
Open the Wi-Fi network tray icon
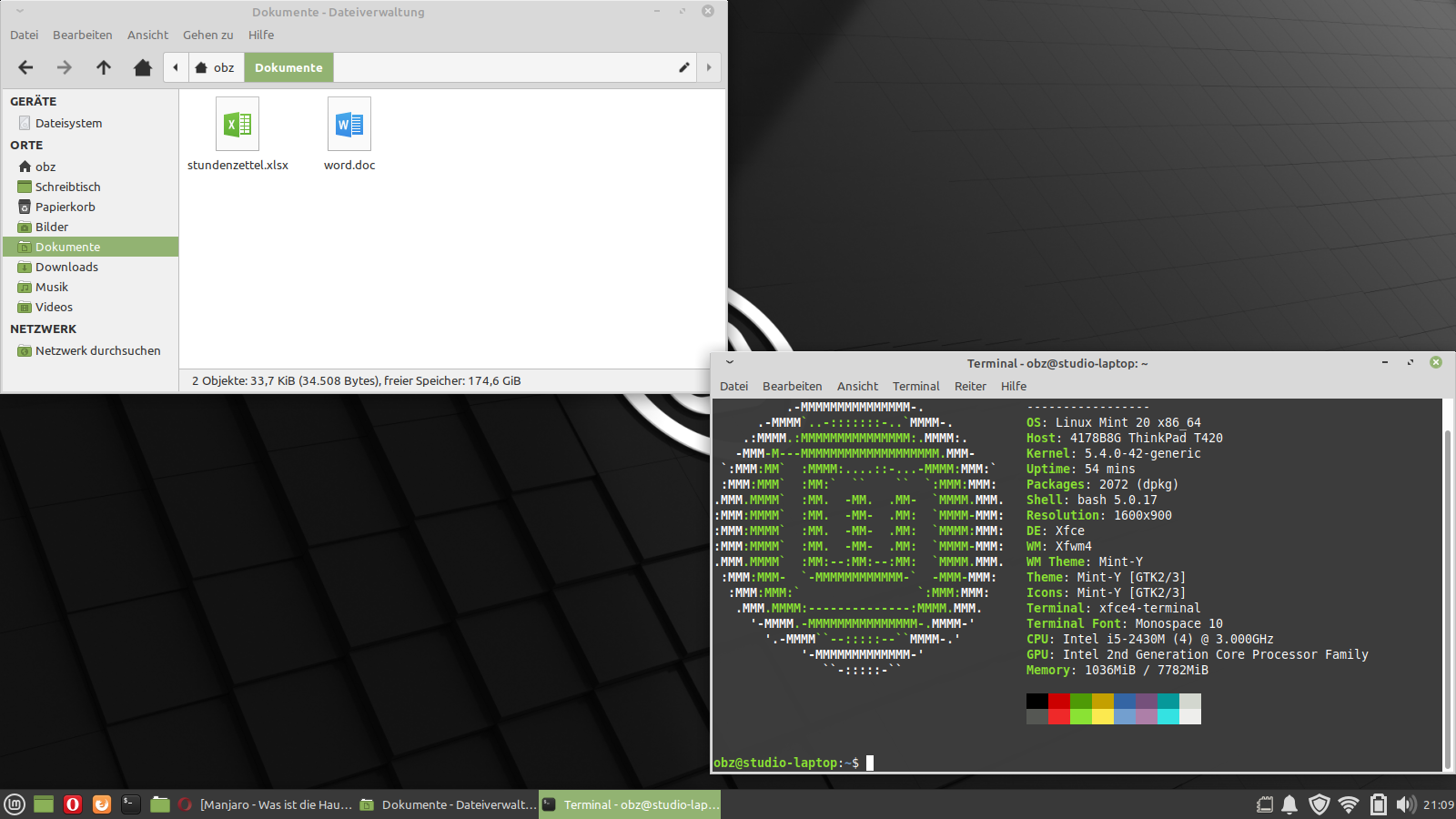(1349, 804)
